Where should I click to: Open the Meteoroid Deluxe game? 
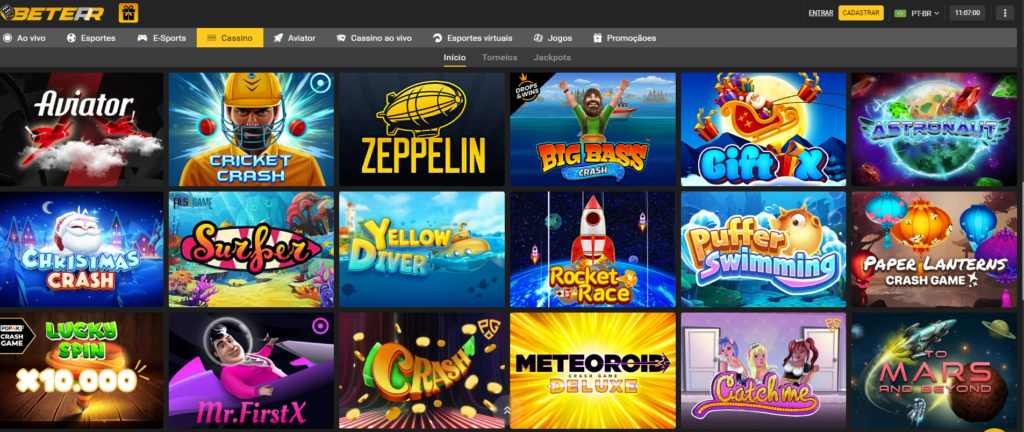pyautogui.click(x=593, y=370)
